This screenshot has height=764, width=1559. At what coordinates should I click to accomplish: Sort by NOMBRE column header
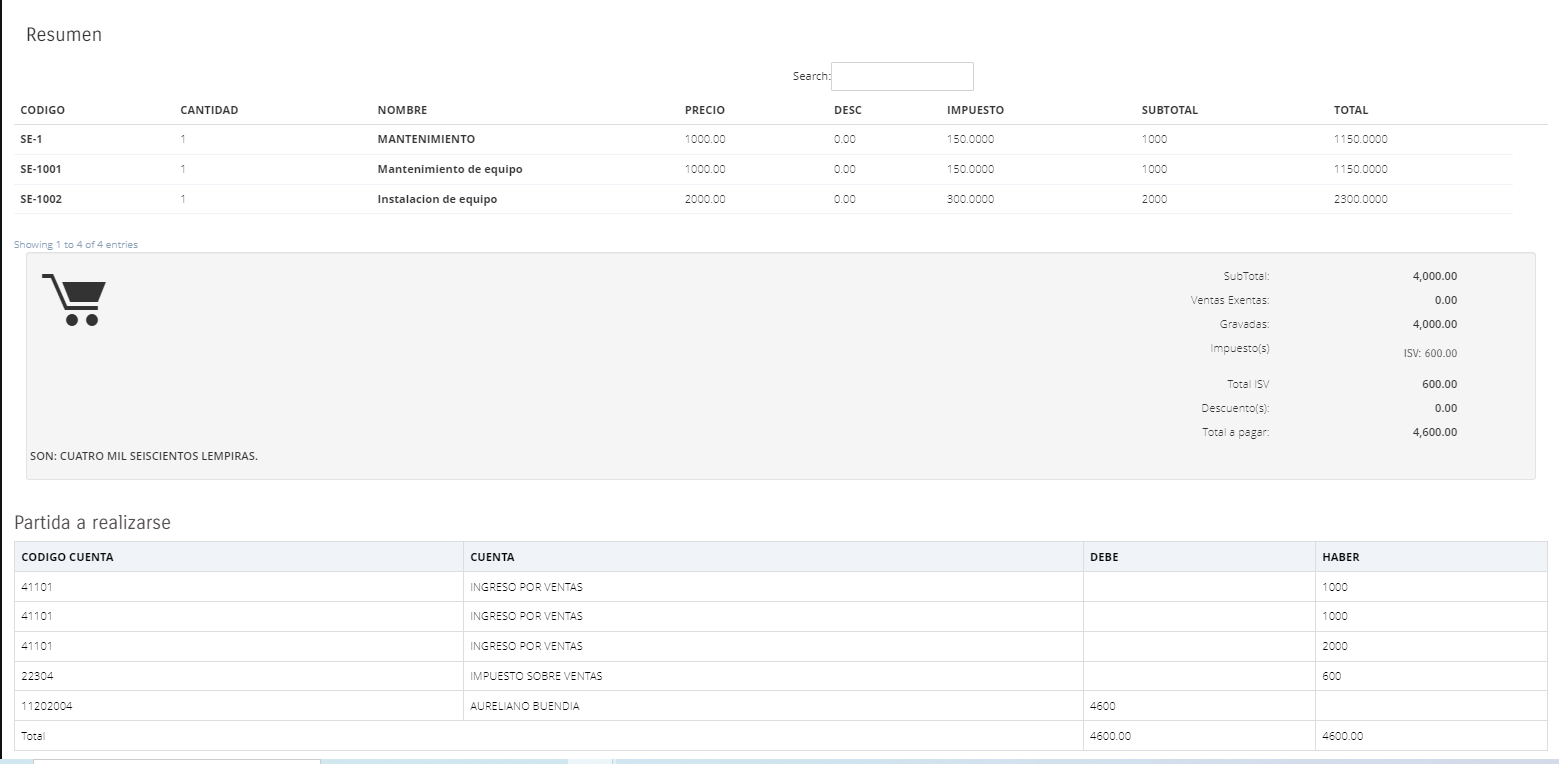[402, 110]
